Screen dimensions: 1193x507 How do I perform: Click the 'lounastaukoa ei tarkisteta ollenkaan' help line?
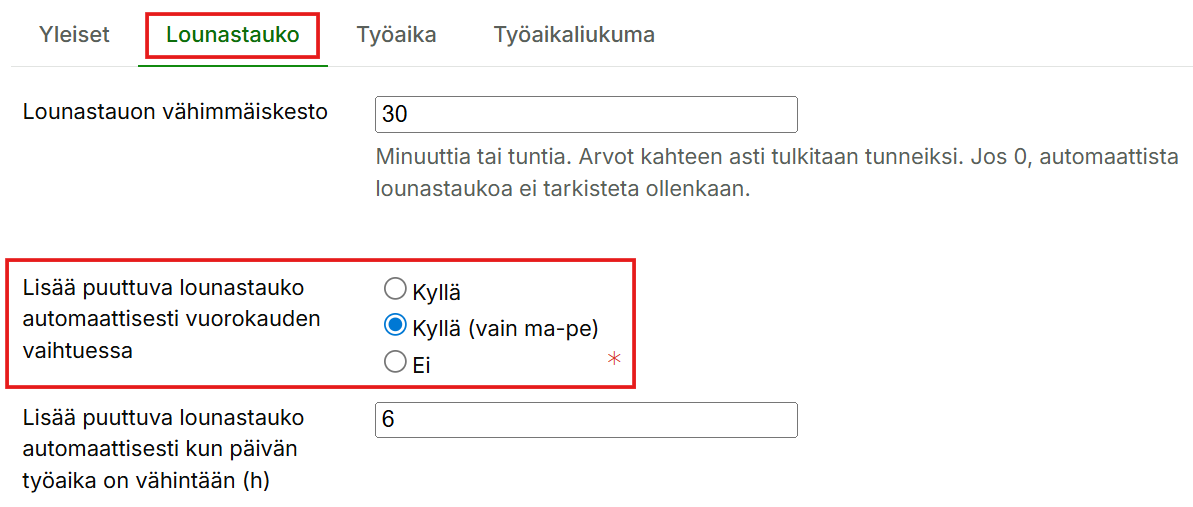562,188
